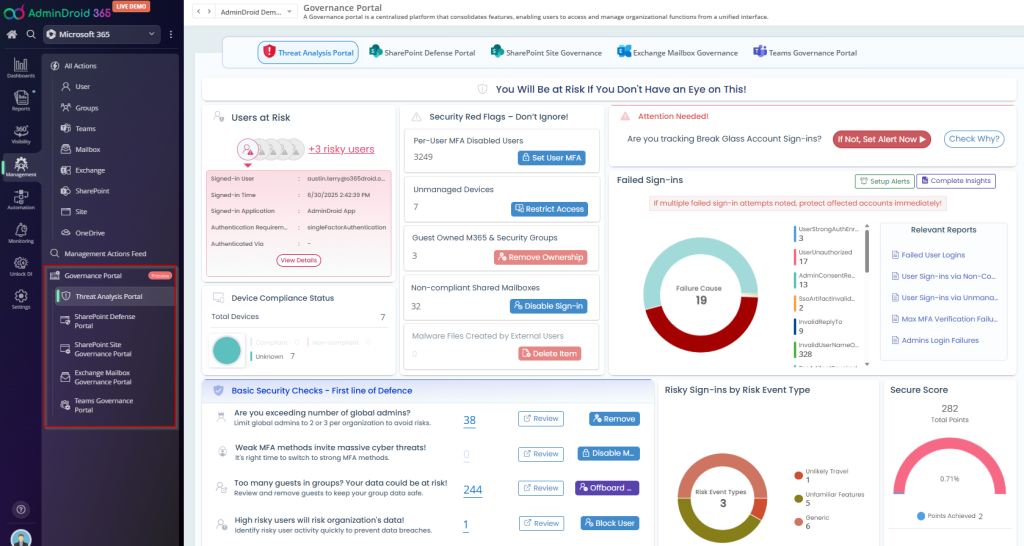Click the failure cause legend scrollbar
The height and width of the screenshot is (546, 1024).
867,250
